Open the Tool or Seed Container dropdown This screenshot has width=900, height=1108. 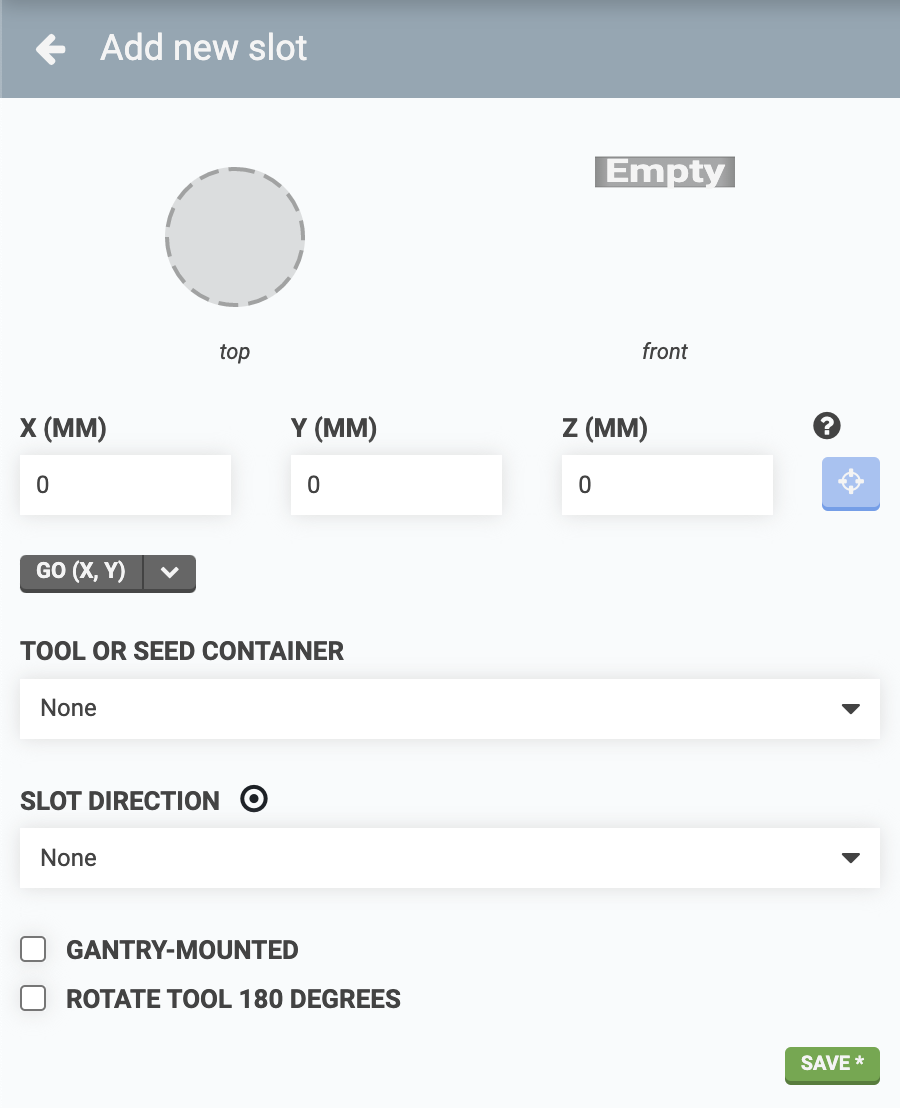[450, 709]
